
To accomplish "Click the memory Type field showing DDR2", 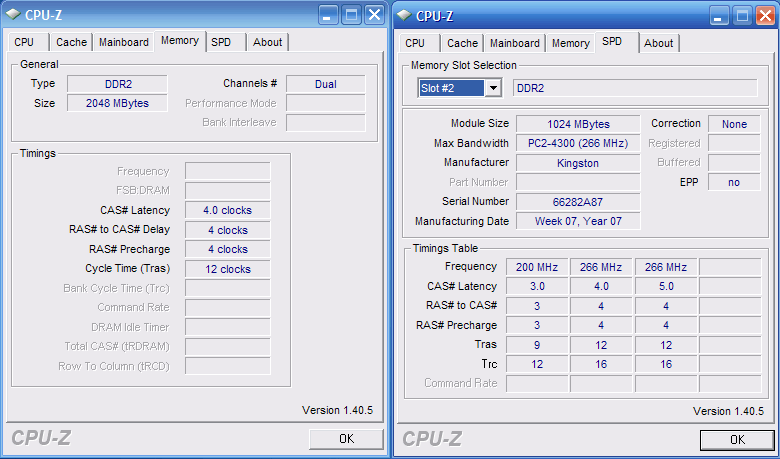I will (x=117, y=84).
